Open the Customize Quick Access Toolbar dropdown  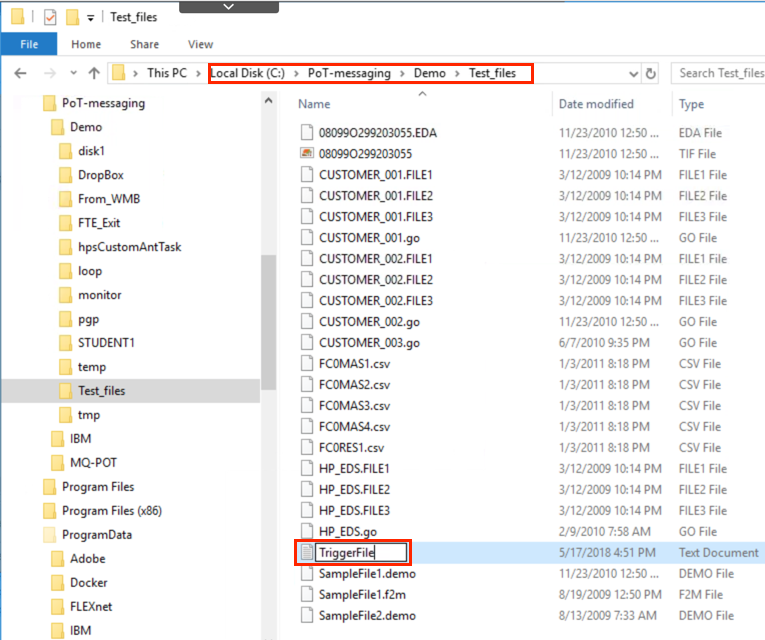(91, 19)
